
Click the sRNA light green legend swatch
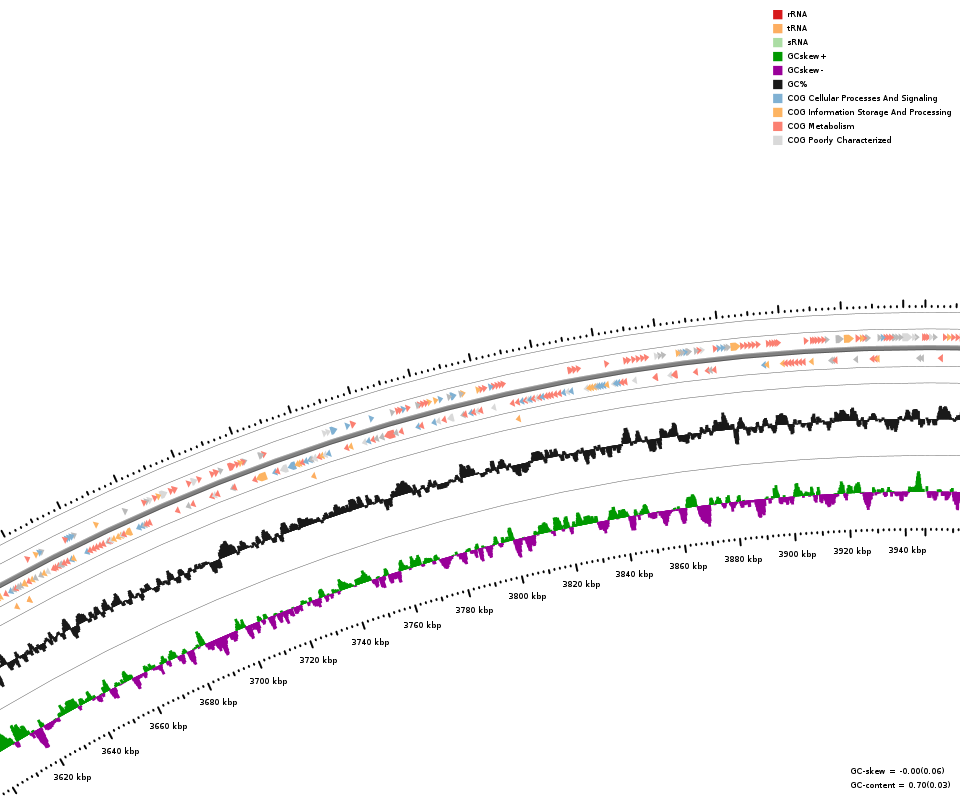[x=778, y=42]
